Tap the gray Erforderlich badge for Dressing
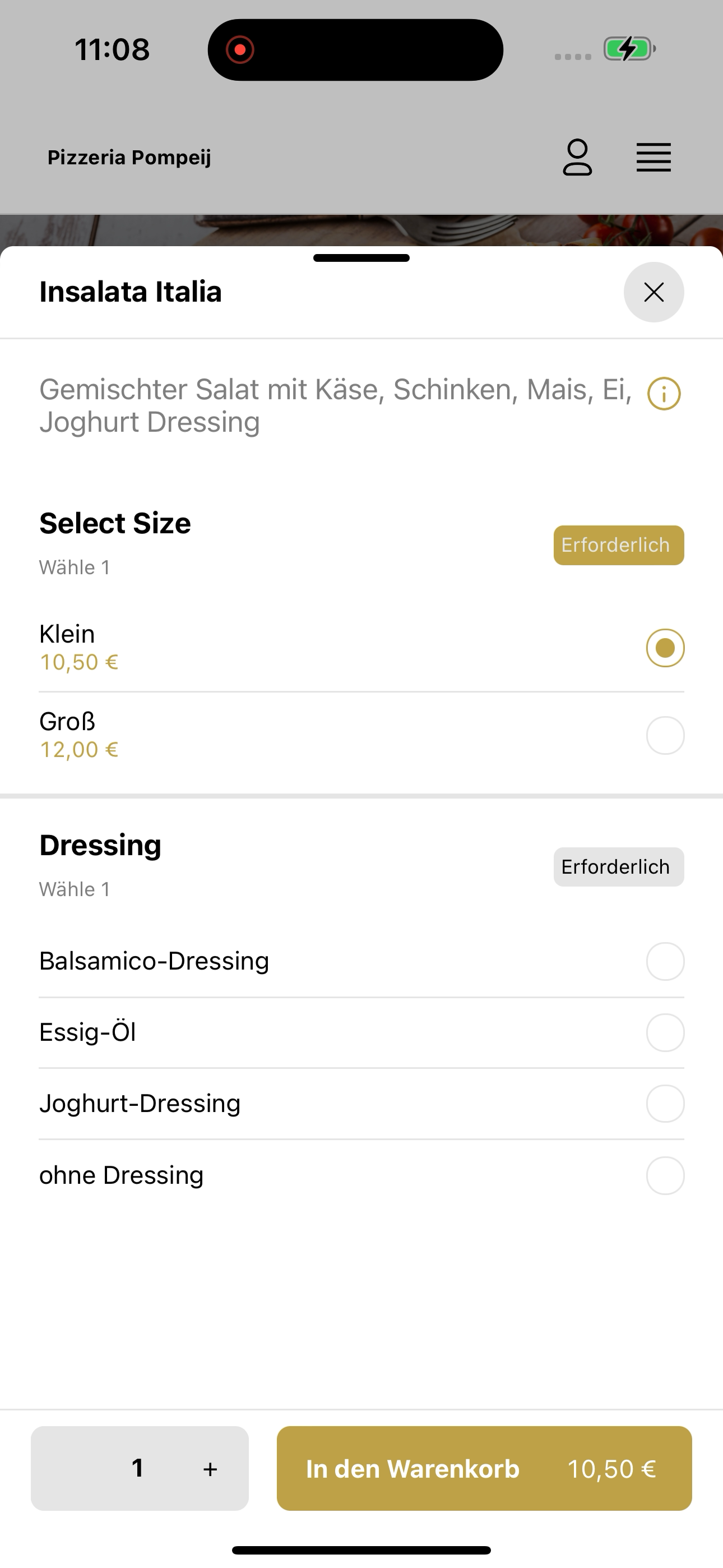723x1568 pixels. 619,867
